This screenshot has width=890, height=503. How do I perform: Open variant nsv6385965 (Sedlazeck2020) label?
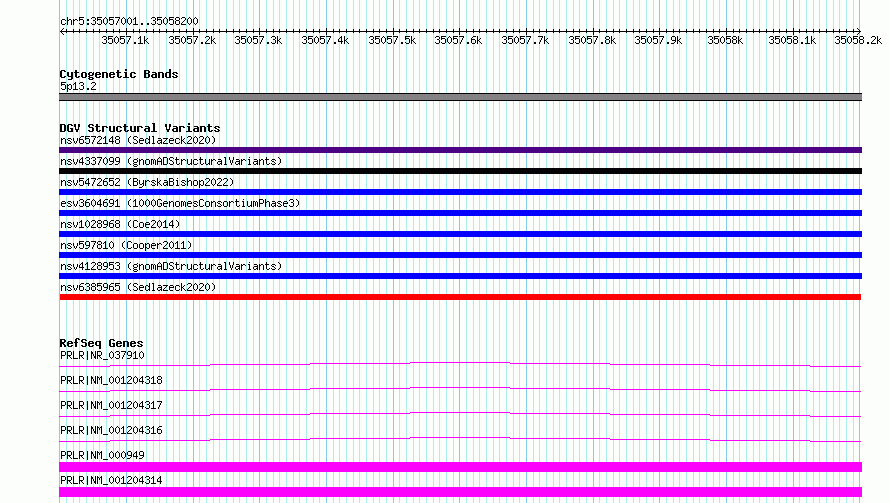138,287
